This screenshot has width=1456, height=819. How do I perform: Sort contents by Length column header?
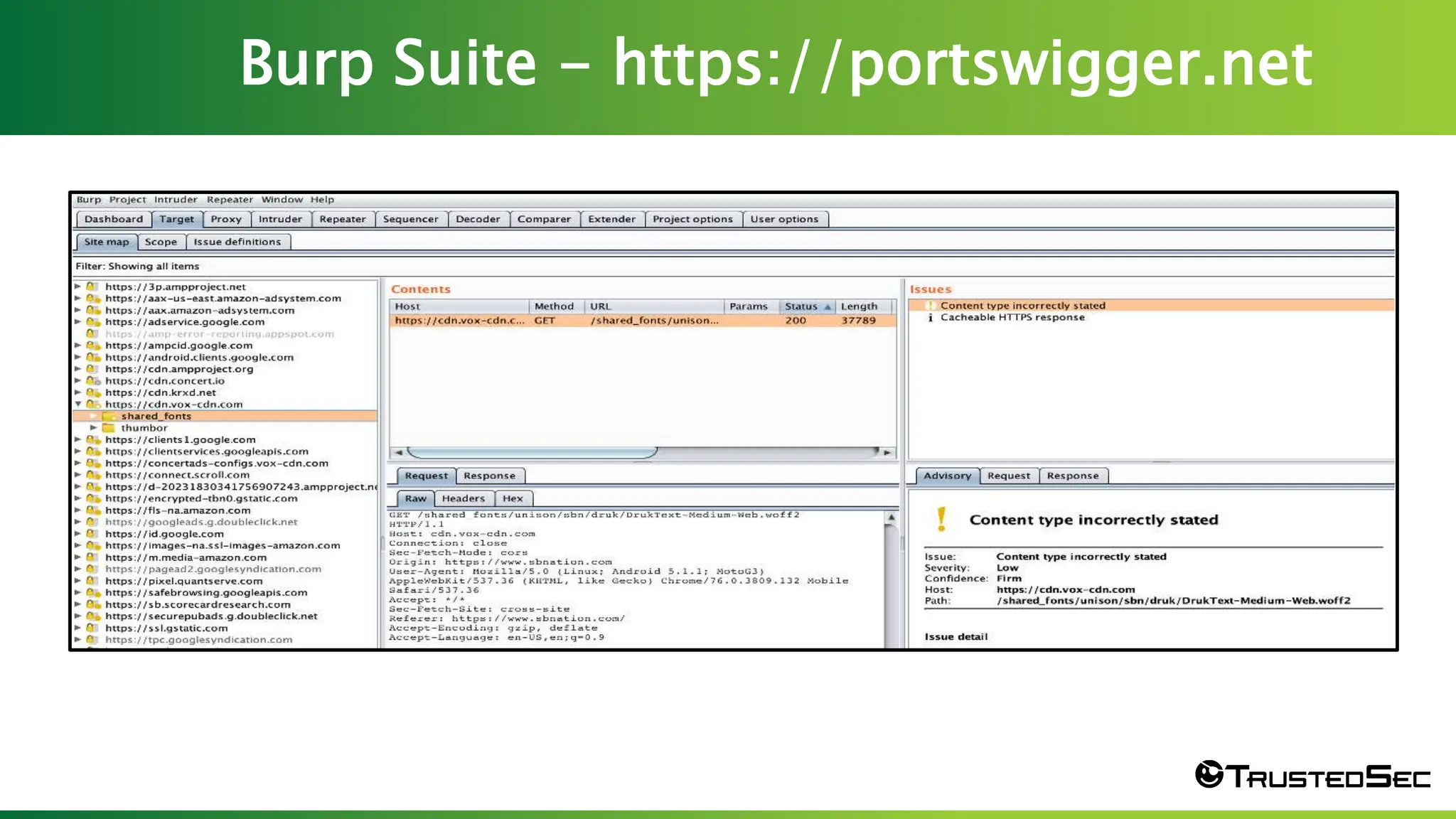coord(863,306)
